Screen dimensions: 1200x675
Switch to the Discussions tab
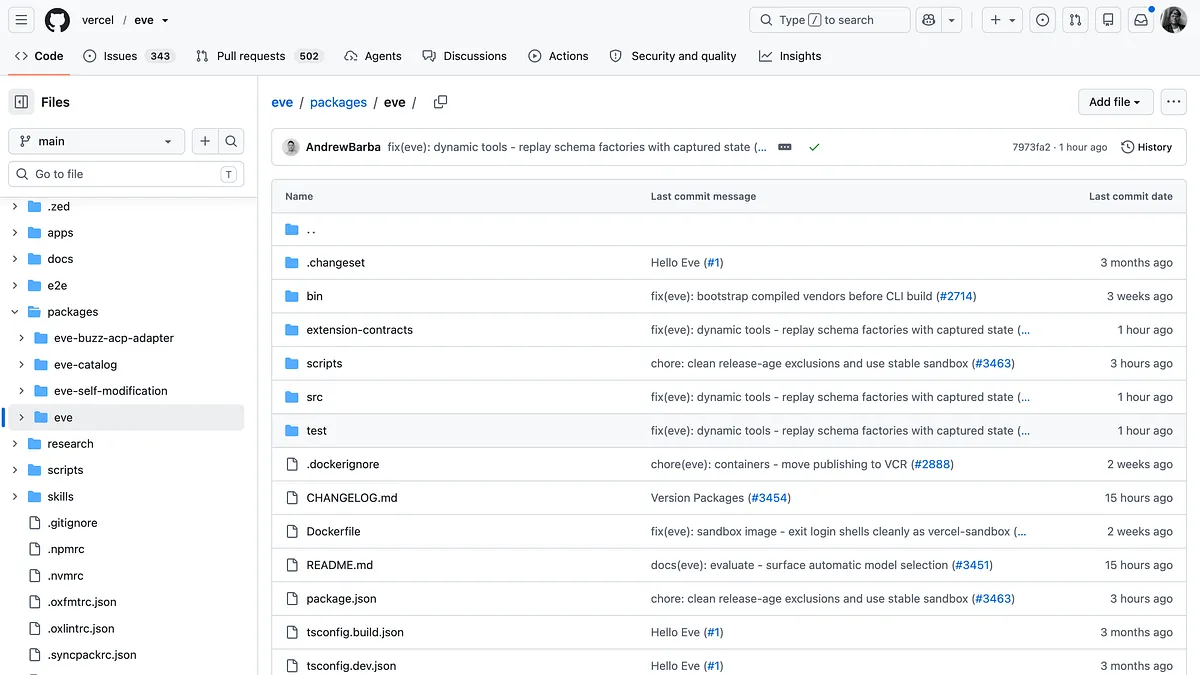coord(464,56)
